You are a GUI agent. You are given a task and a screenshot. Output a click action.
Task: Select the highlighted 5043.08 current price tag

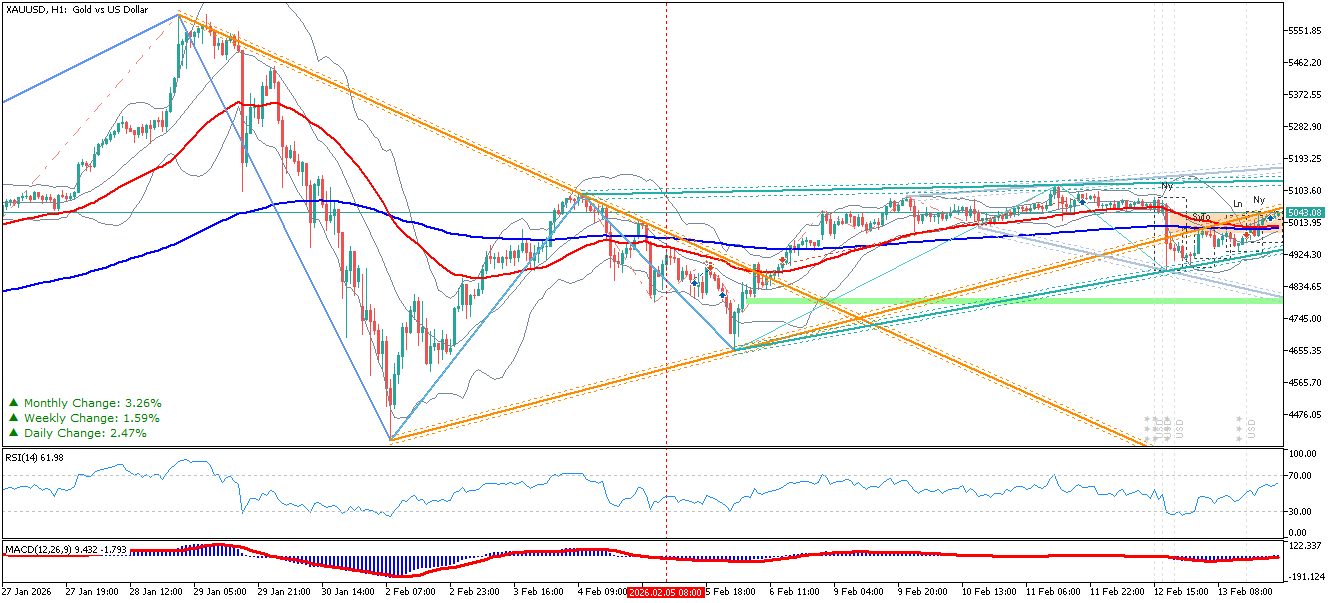point(1305,212)
